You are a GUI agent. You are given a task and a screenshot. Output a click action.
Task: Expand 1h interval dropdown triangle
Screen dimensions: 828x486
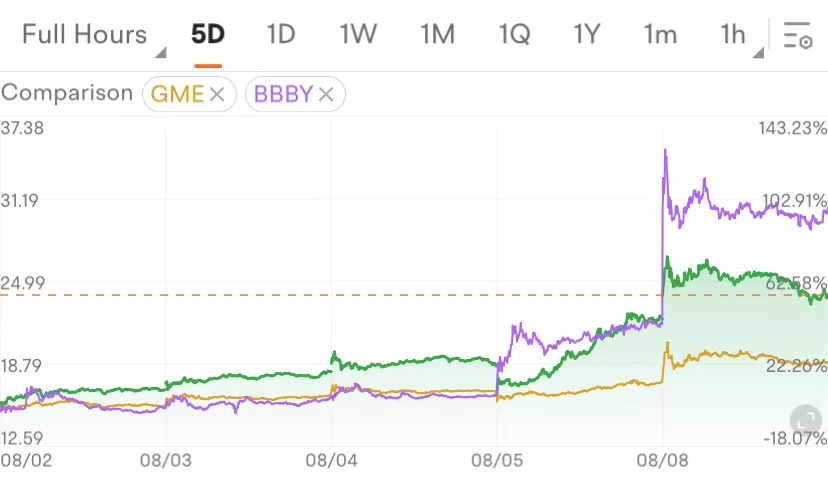[x=758, y=52]
